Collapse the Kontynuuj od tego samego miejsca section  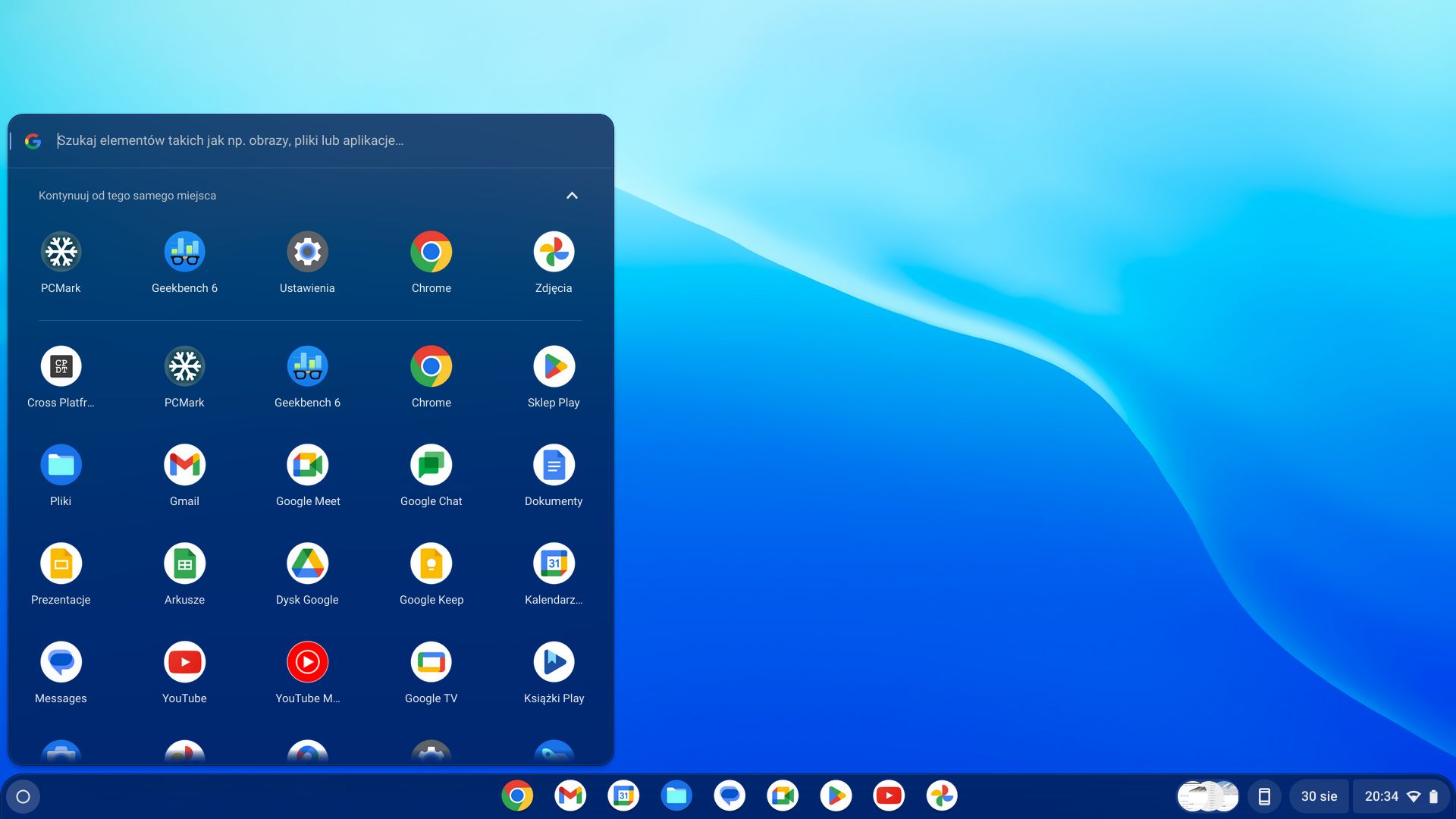pos(572,196)
